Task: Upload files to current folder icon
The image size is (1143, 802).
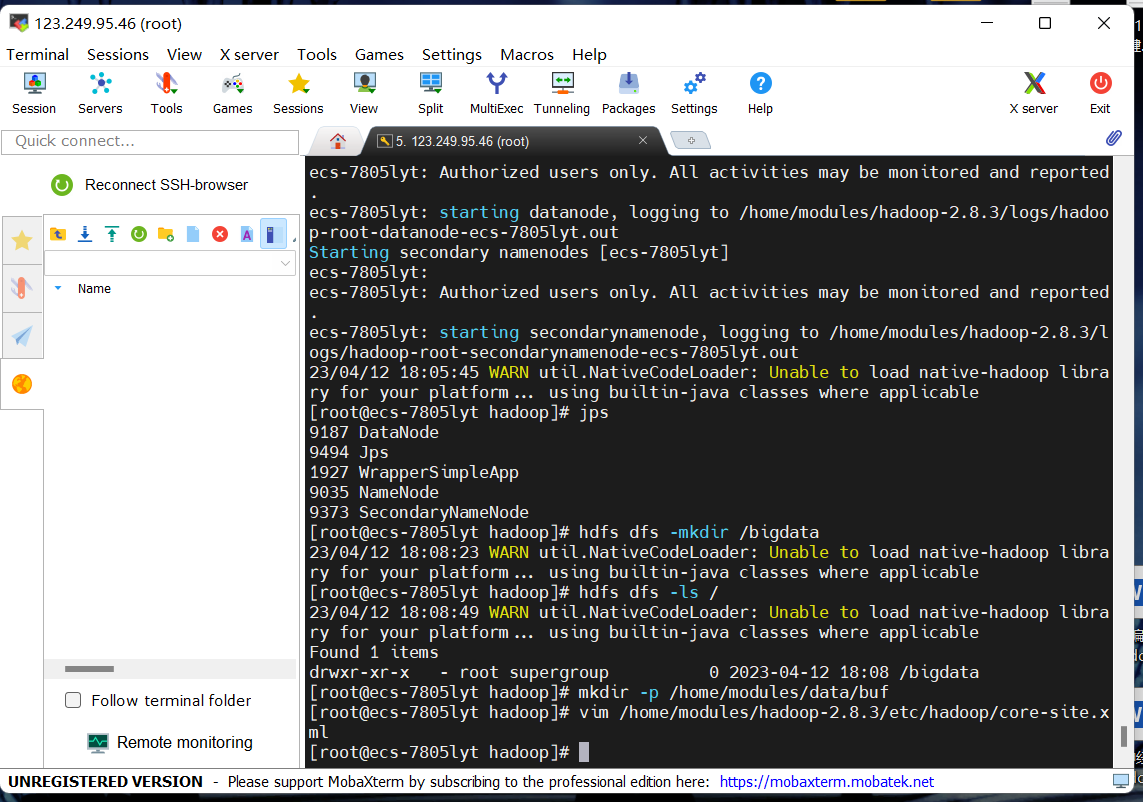Action: [112, 234]
